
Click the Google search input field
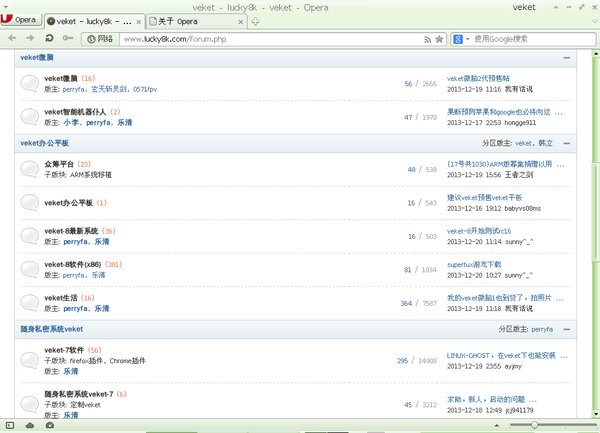point(534,39)
